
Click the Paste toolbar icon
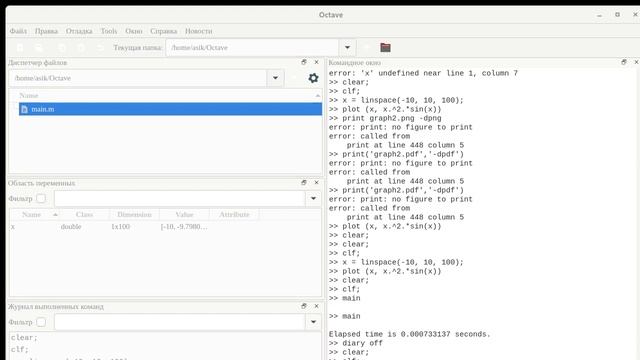coord(81,48)
